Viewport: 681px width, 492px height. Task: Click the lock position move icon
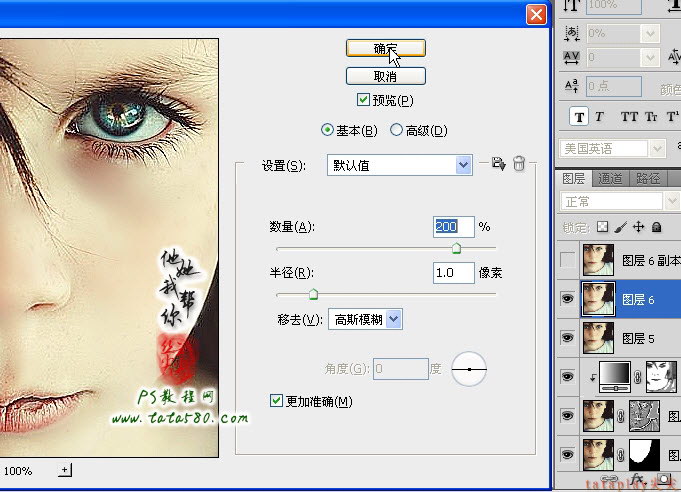(638, 227)
